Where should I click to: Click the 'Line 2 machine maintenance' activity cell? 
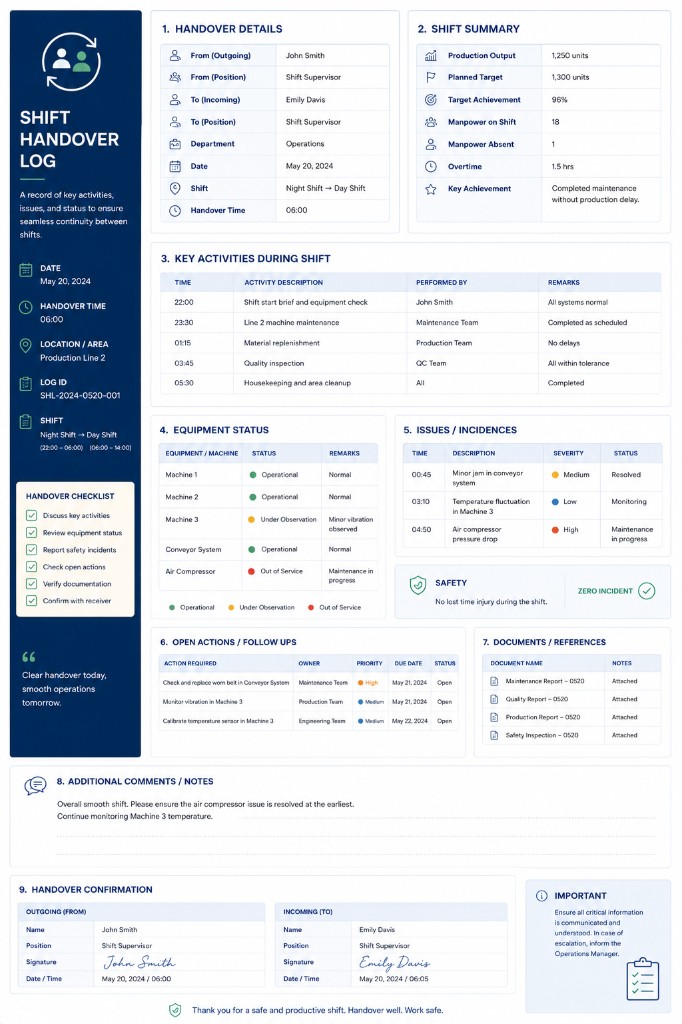point(291,323)
